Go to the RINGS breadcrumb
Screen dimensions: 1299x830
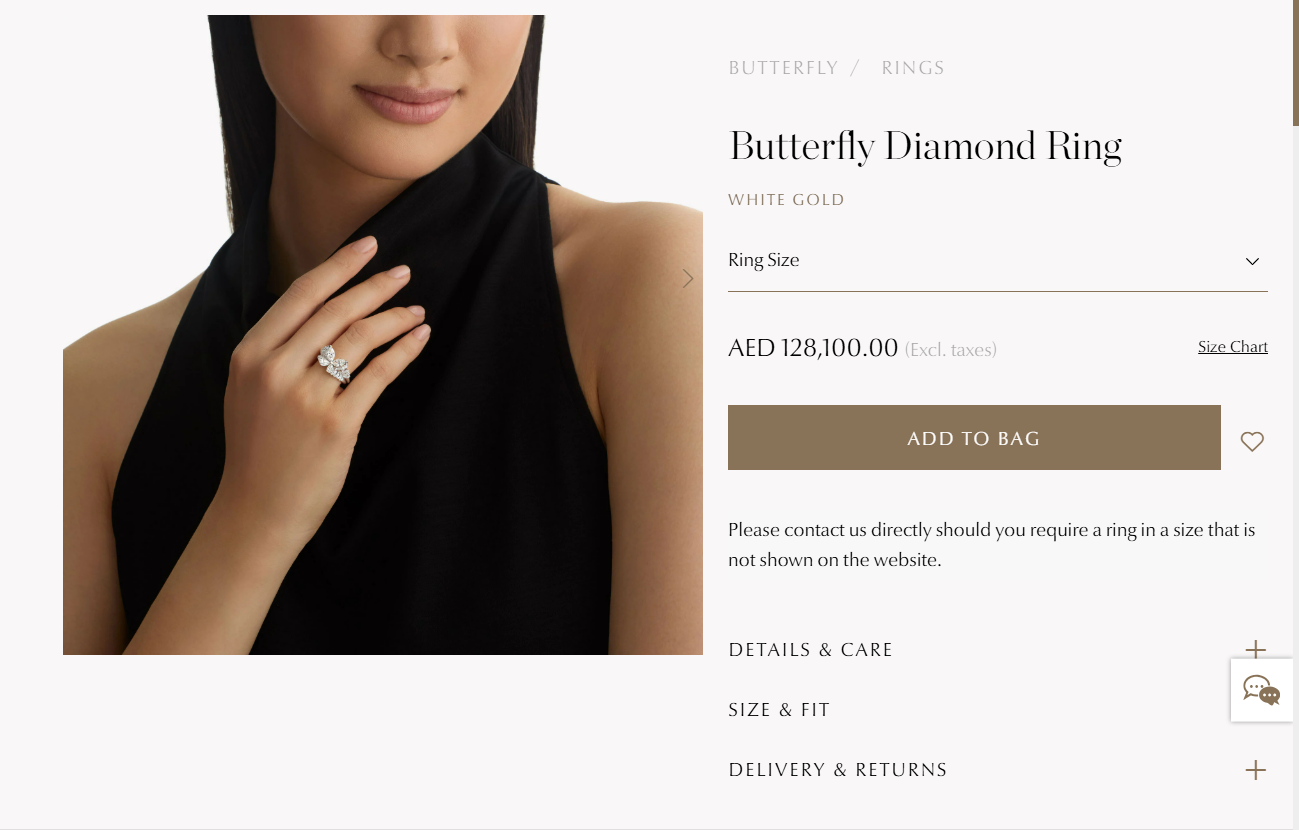click(913, 68)
